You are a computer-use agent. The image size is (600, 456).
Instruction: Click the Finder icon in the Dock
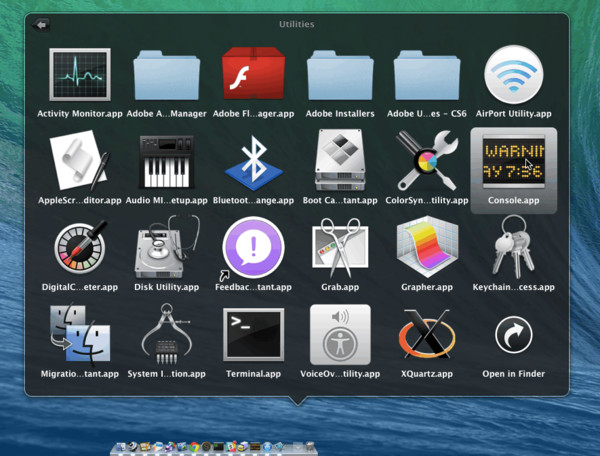pos(121,447)
